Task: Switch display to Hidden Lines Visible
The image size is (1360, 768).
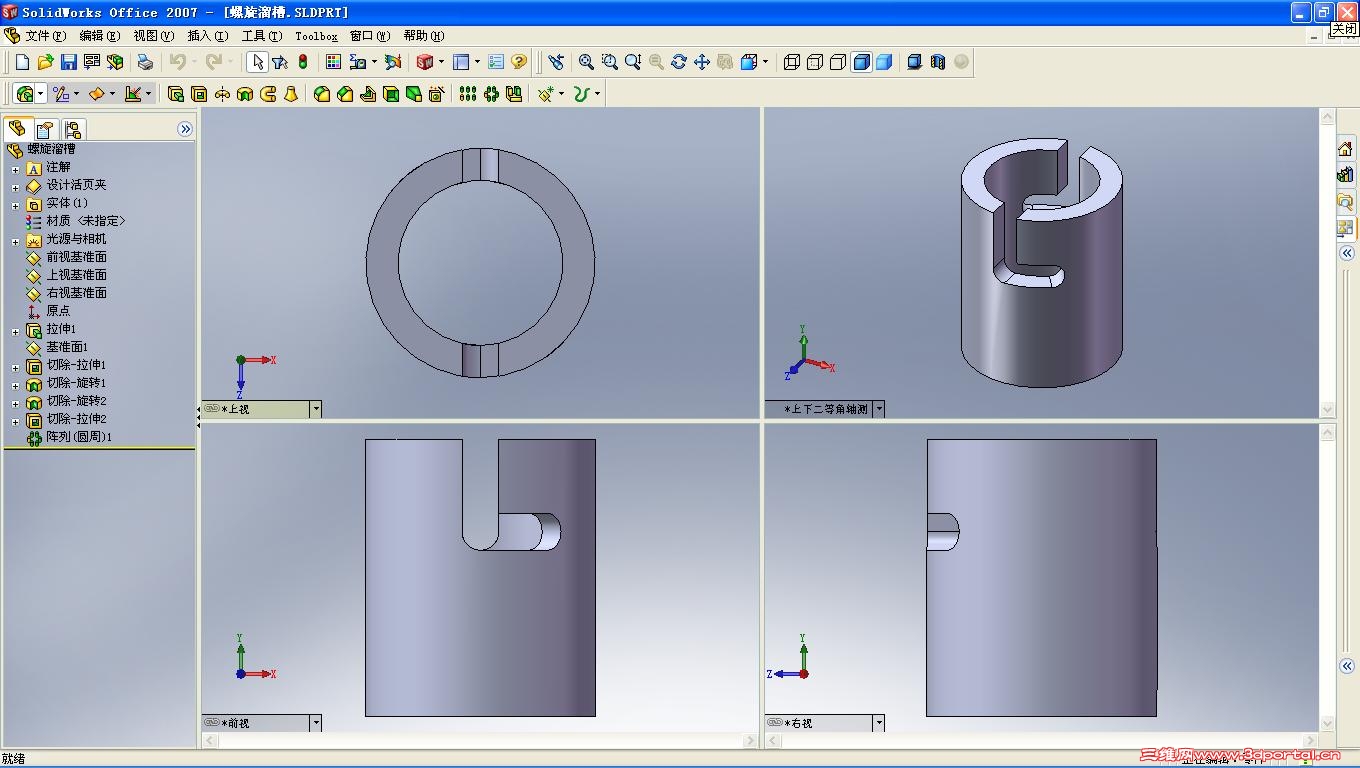Action: point(815,62)
